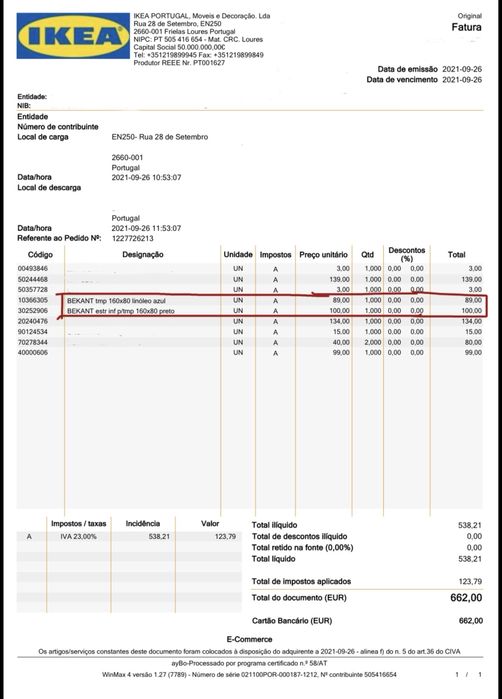Select product code '30252906'
The height and width of the screenshot is (699, 502).
33,311
